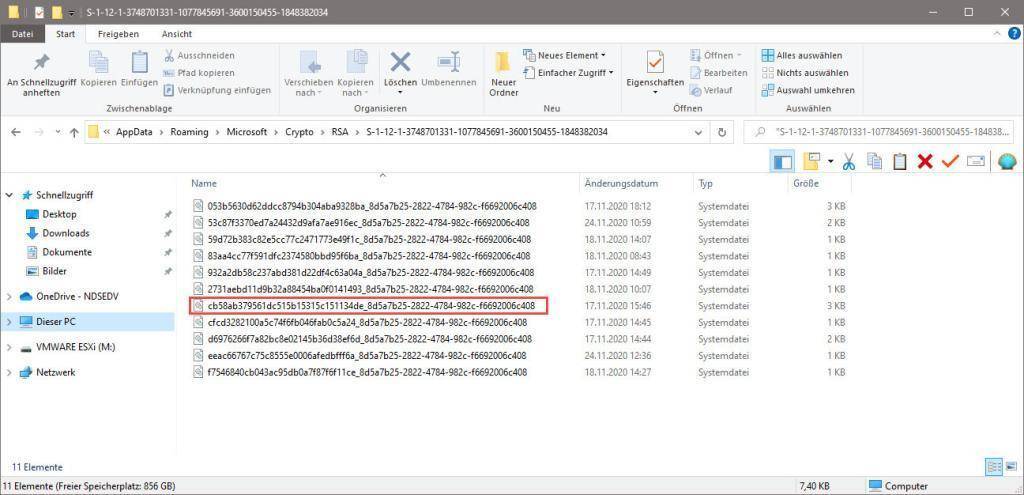Open the Ansicht ribbon tab
This screenshot has width=1024, height=495.
(176, 34)
